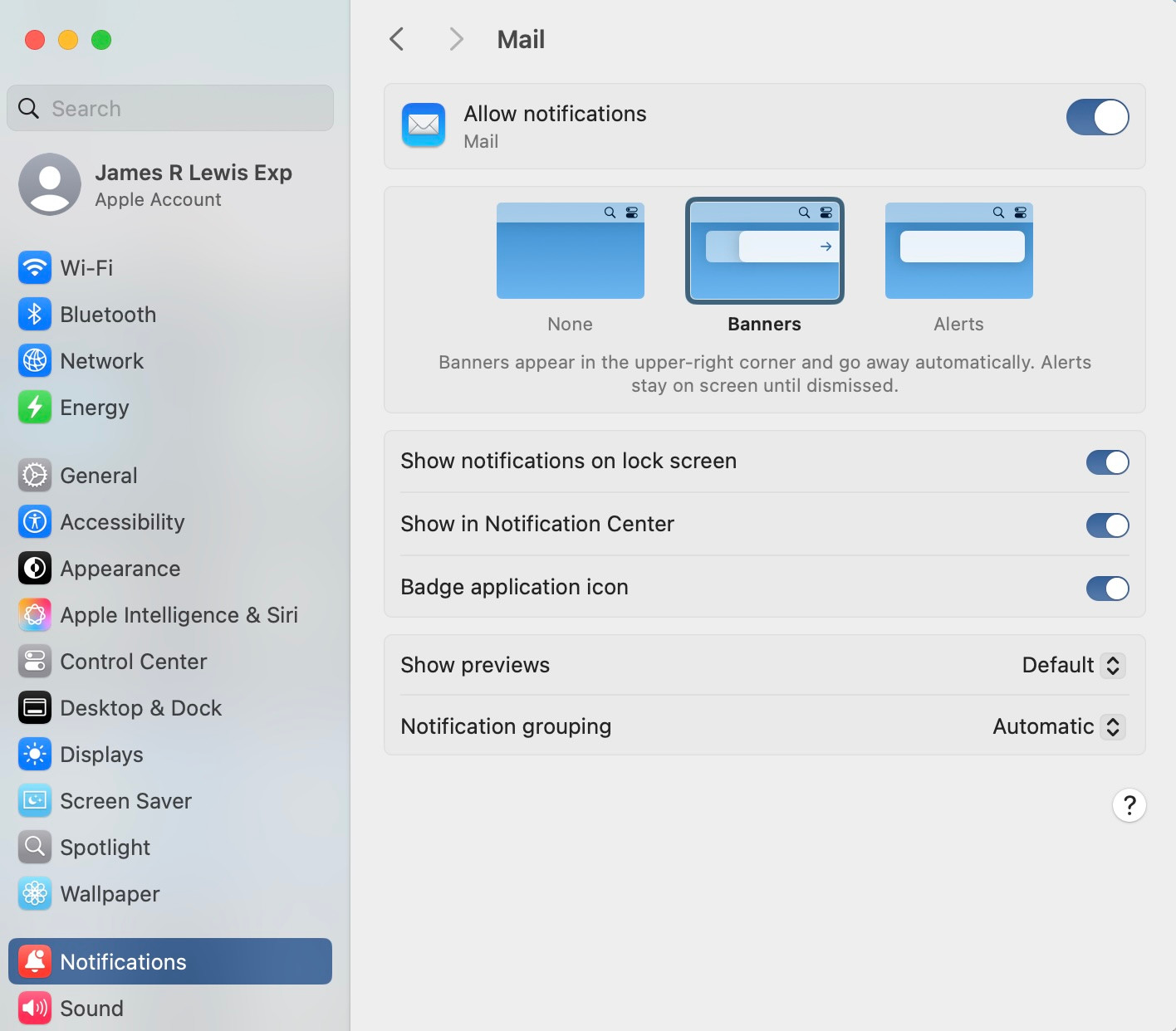Click the Notifications bell icon
The height and width of the screenshot is (1031, 1176).
(35, 962)
